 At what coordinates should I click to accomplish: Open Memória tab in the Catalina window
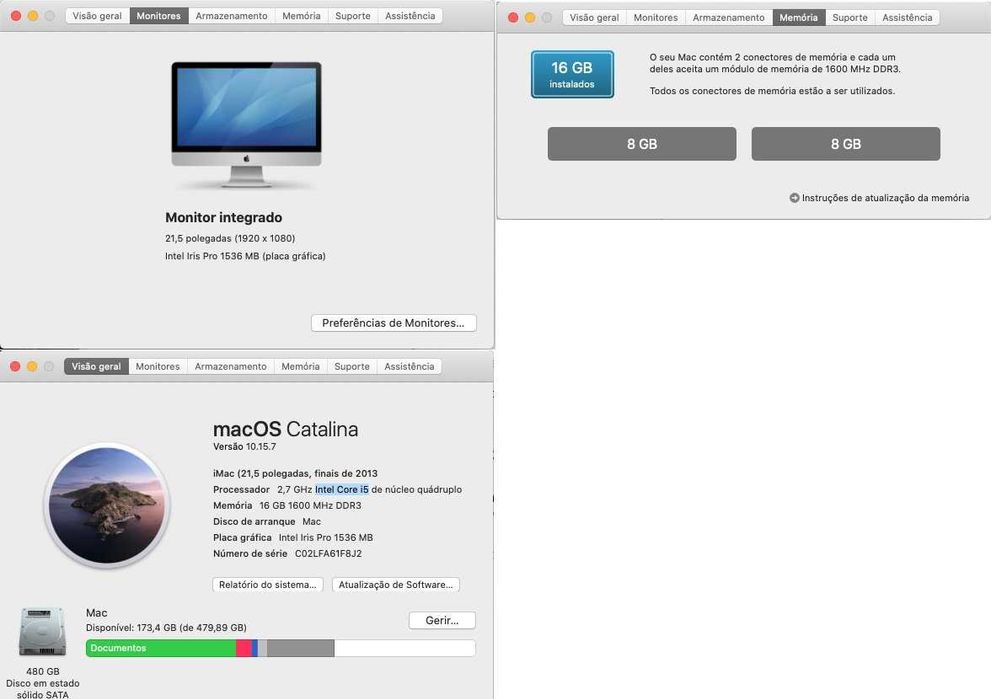pos(301,367)
